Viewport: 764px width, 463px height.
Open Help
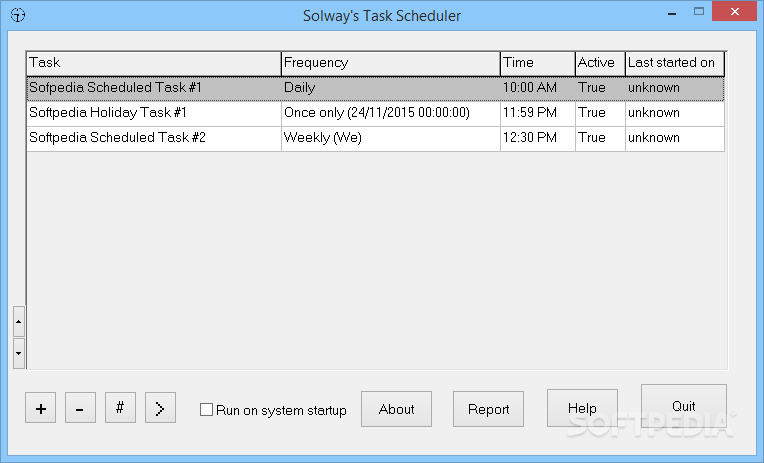tap(582, 408)
